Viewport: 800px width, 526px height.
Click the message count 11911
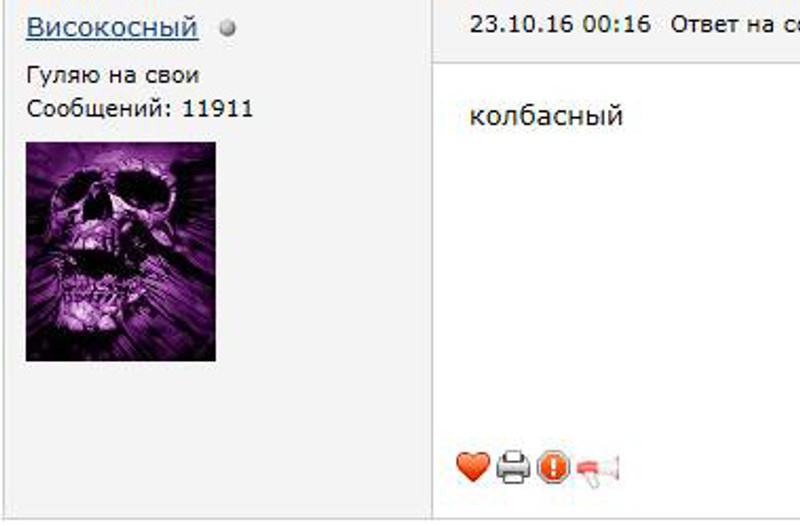point(218,108)
